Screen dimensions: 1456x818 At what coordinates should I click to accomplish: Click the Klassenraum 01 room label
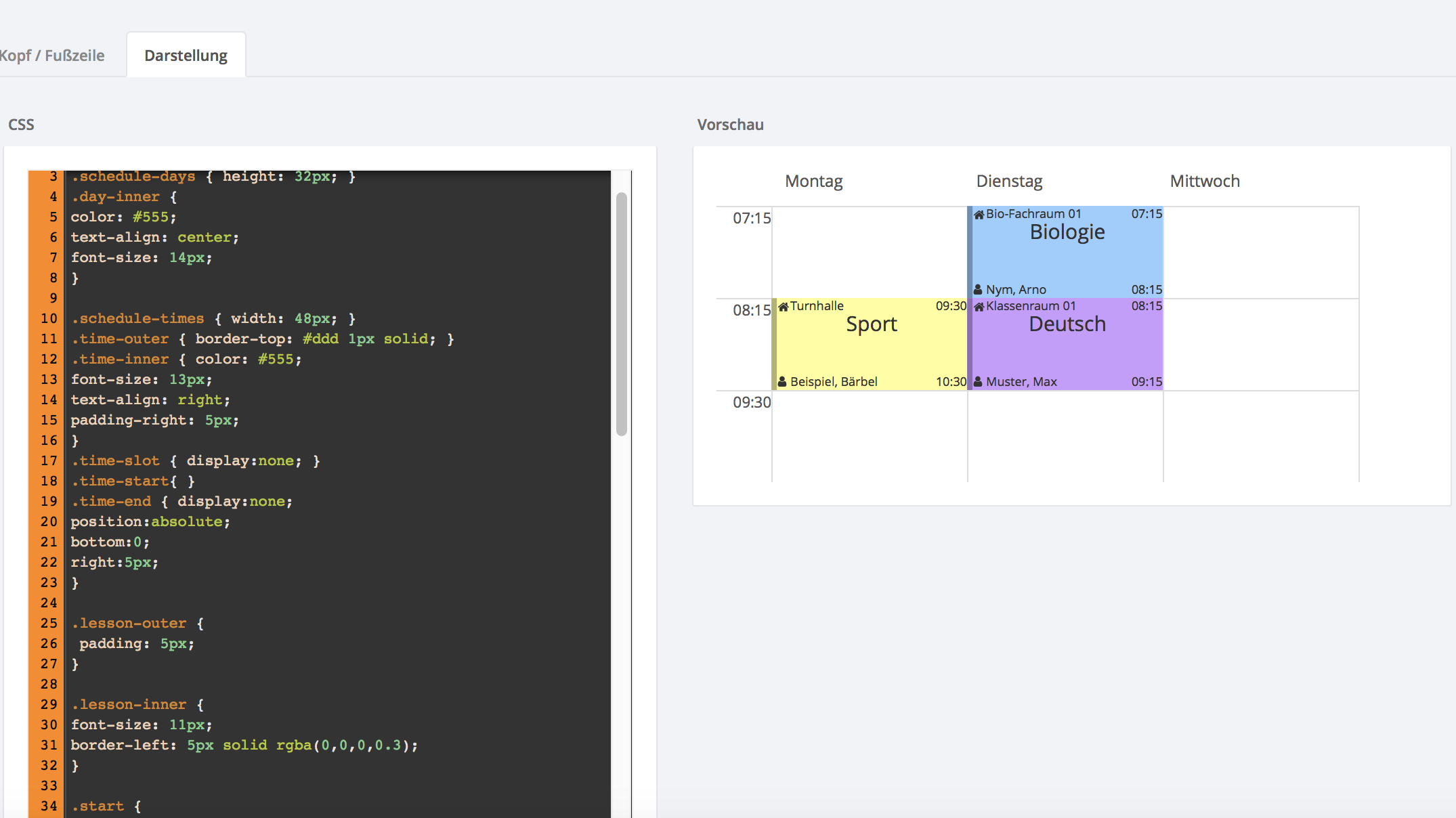tap(1031, 306)
